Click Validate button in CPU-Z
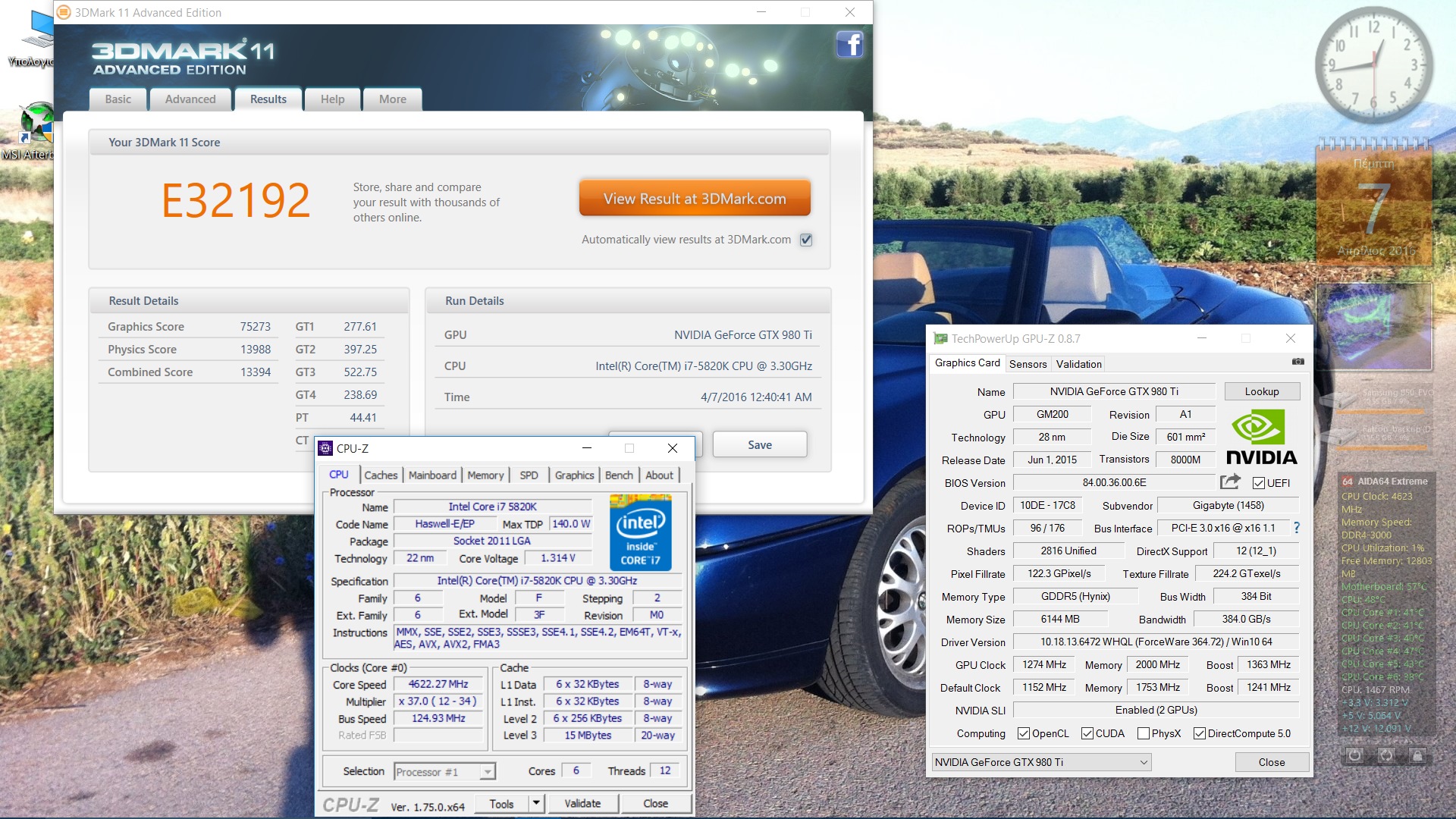 [x=582, y=803]
